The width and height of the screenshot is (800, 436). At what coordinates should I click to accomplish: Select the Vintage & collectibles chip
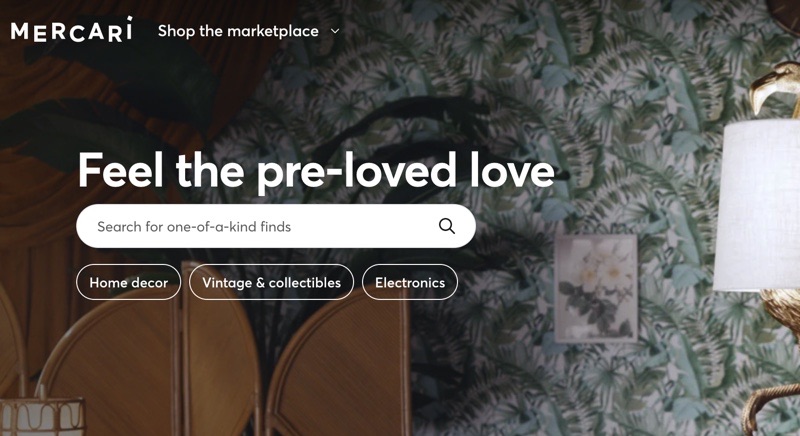271,282
